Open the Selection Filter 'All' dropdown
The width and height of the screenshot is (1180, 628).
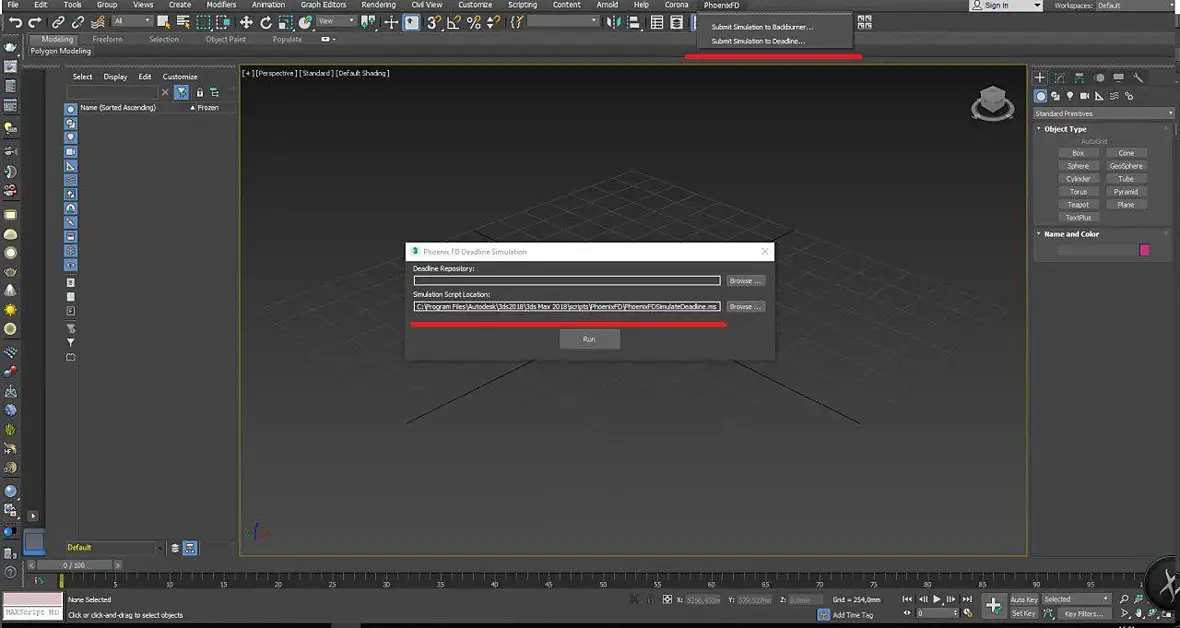[x=132, y=21]
